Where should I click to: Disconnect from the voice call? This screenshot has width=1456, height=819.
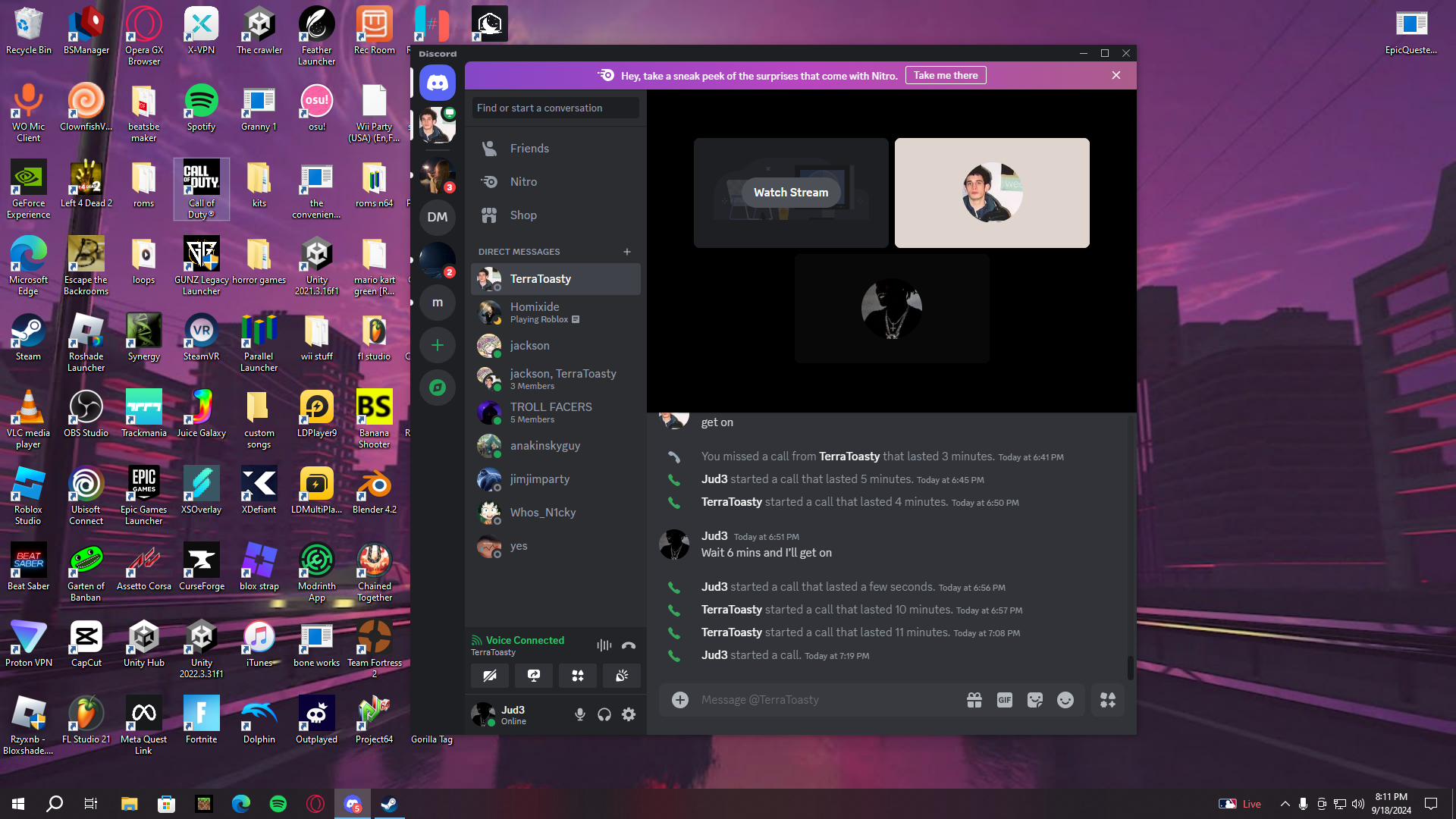(x=629, y=645)
